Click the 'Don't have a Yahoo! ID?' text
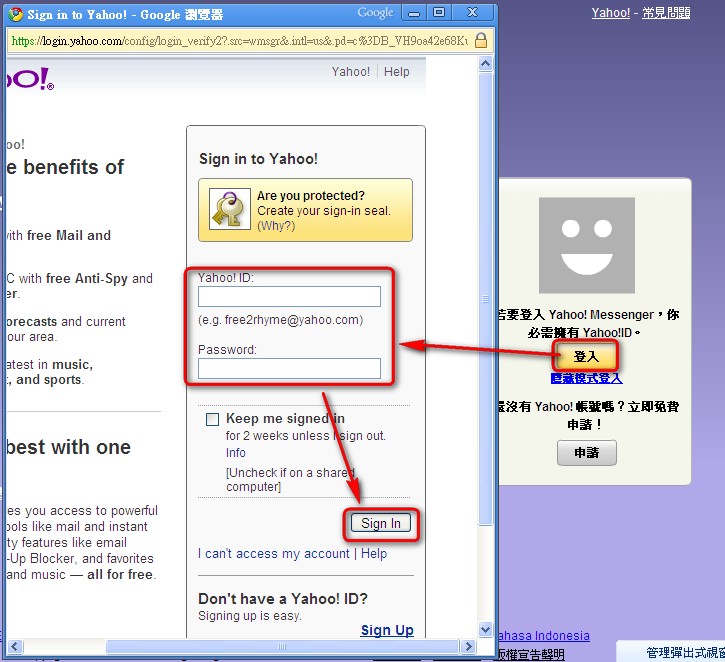This screenshot has width=725, height=662. click(x=283, y=599)
